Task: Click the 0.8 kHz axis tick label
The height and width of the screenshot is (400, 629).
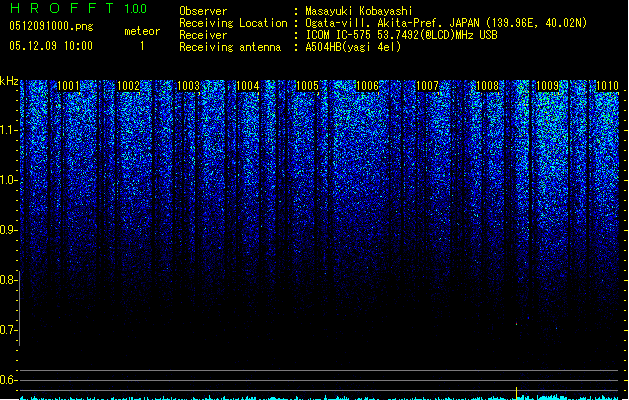Action: [8, 280]
